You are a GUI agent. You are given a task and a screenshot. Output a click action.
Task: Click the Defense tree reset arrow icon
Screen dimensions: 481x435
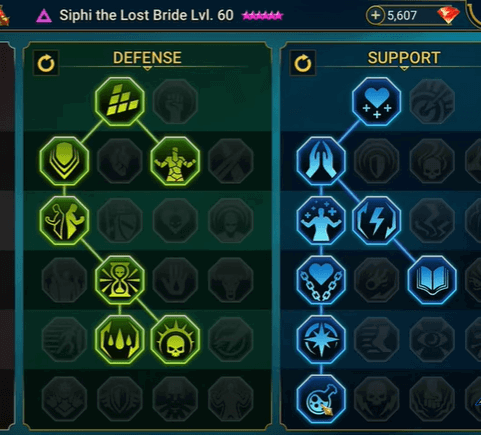point(46,63)
